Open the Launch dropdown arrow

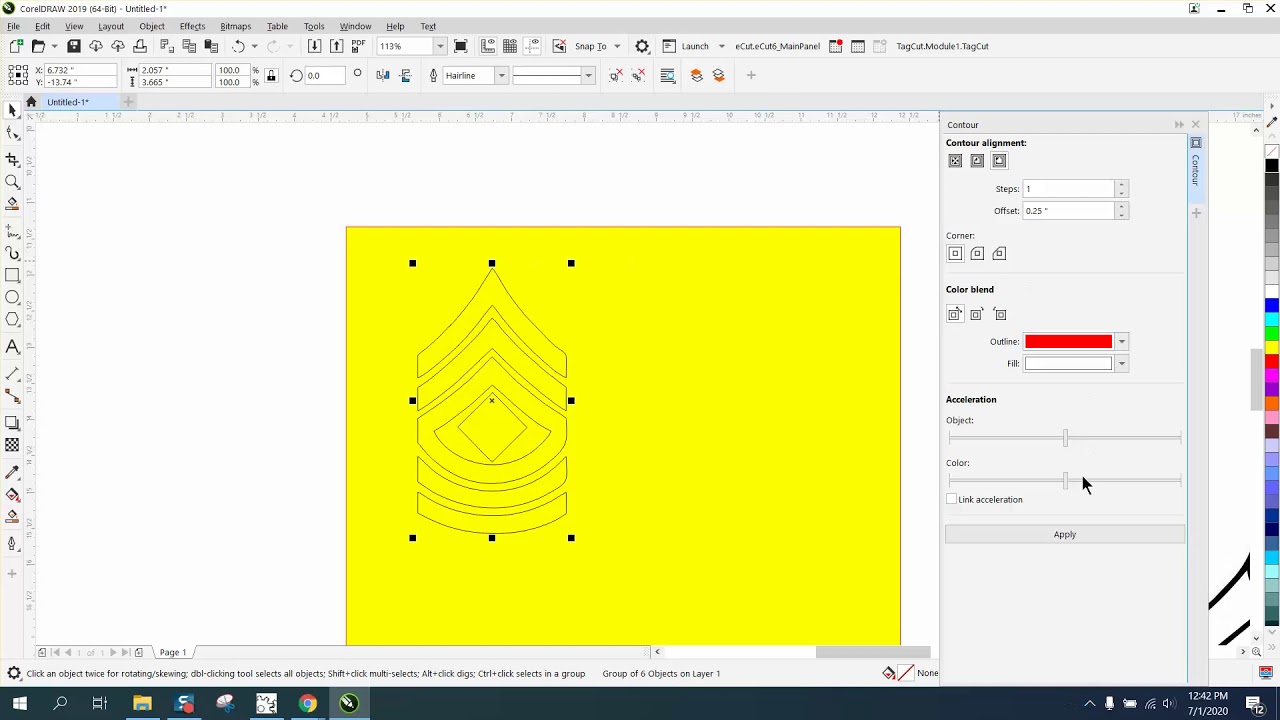tap(721, 46)
